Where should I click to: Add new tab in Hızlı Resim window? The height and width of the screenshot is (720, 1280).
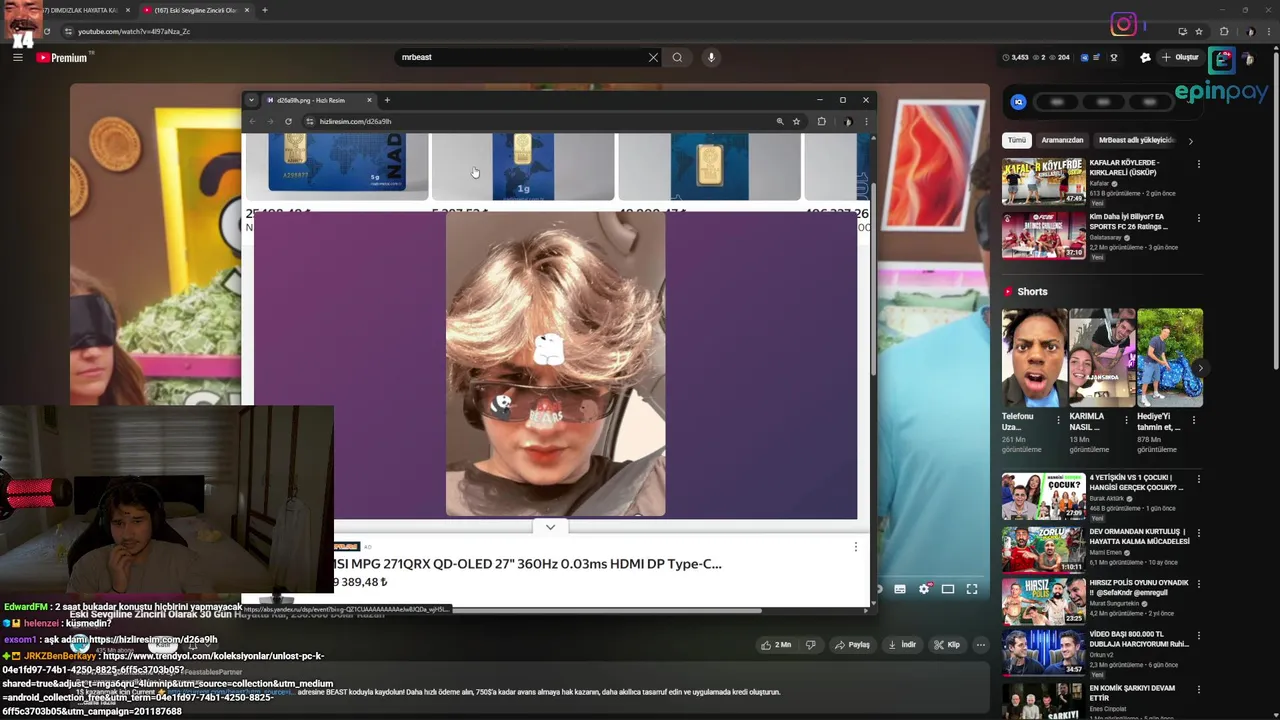[387, 100]
